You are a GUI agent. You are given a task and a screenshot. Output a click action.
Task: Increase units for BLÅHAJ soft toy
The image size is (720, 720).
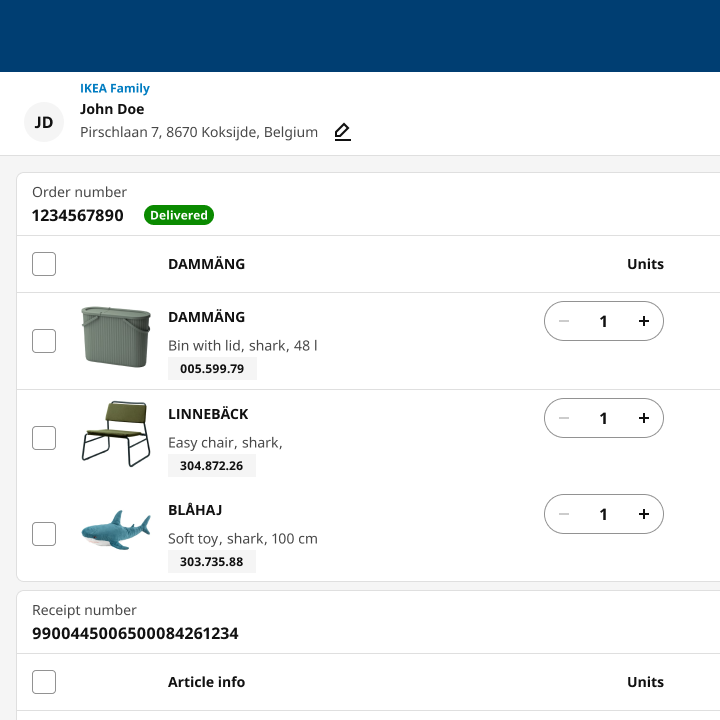(x=644, y=514)
